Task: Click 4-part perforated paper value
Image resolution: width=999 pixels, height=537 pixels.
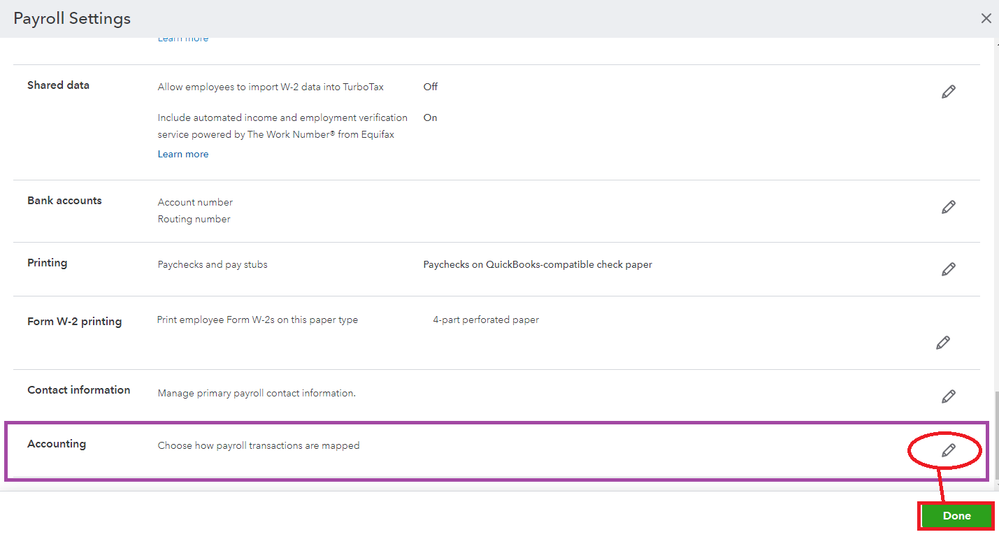Action: pos(485,320)
